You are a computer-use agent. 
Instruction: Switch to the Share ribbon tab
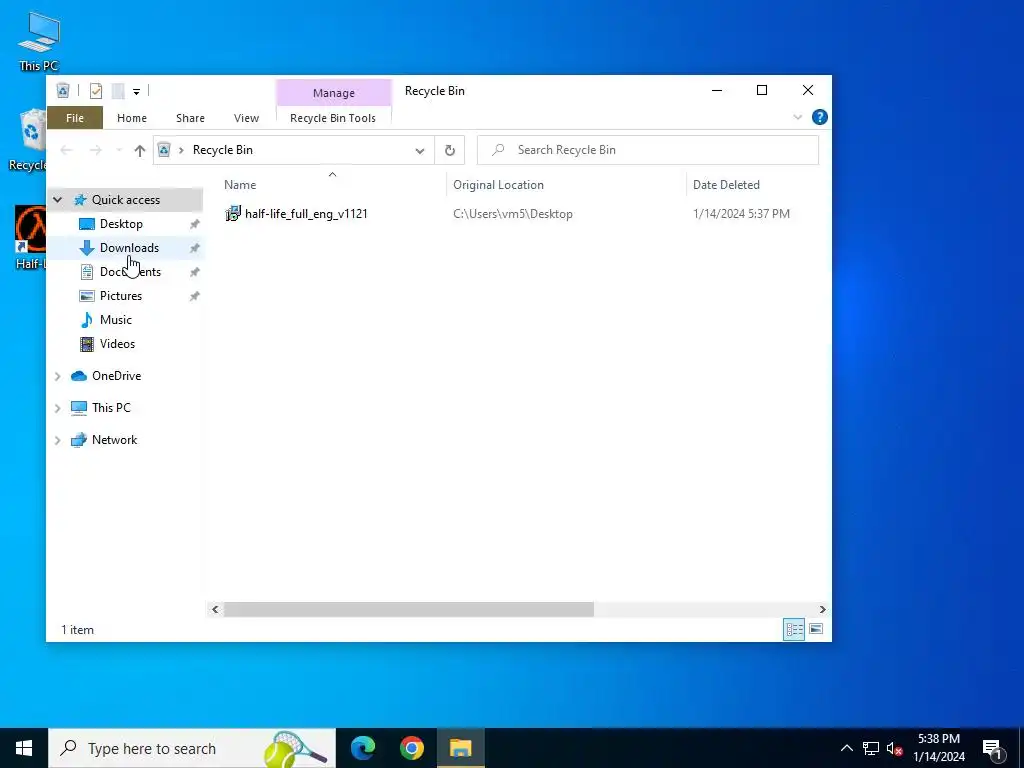(x=190, y=118)
